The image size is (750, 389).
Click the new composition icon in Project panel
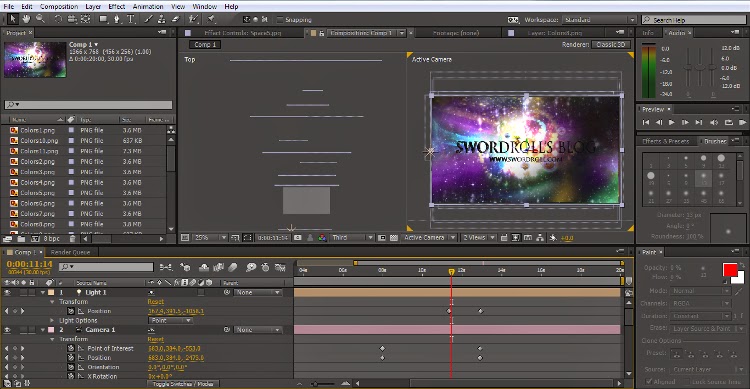[35, 238]
